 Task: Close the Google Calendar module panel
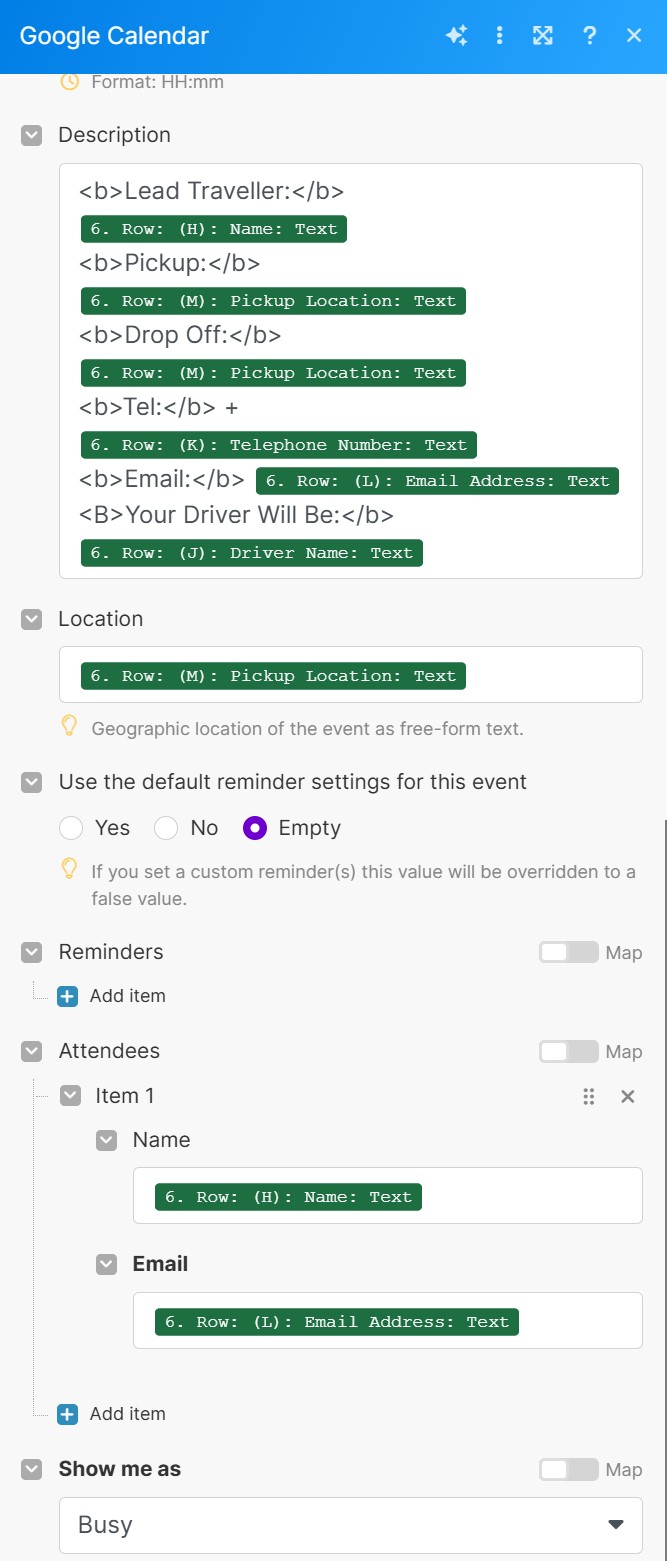[x=634, y=36]
